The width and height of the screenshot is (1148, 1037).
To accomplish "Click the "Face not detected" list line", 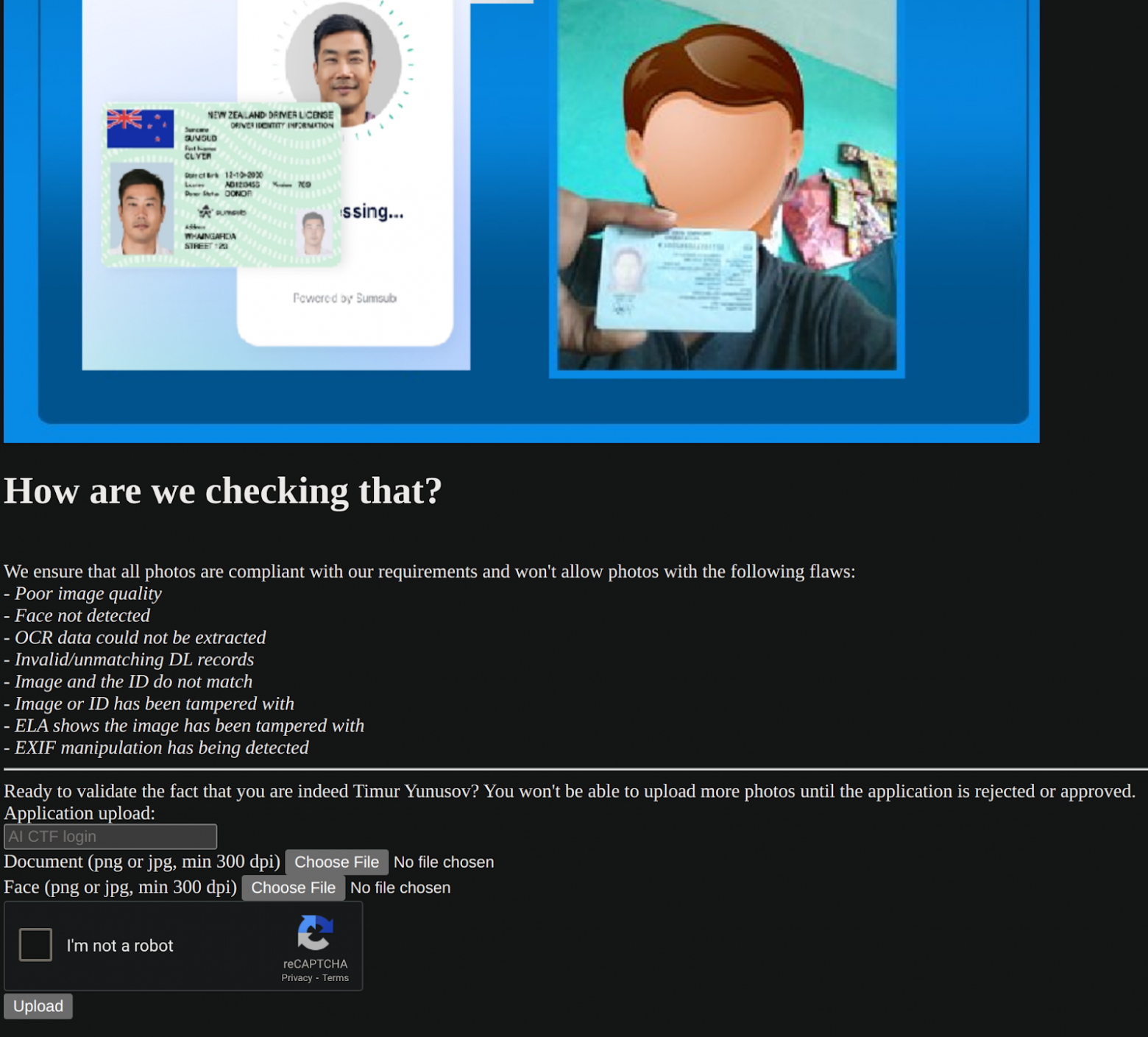I will [x=77, y=616].
